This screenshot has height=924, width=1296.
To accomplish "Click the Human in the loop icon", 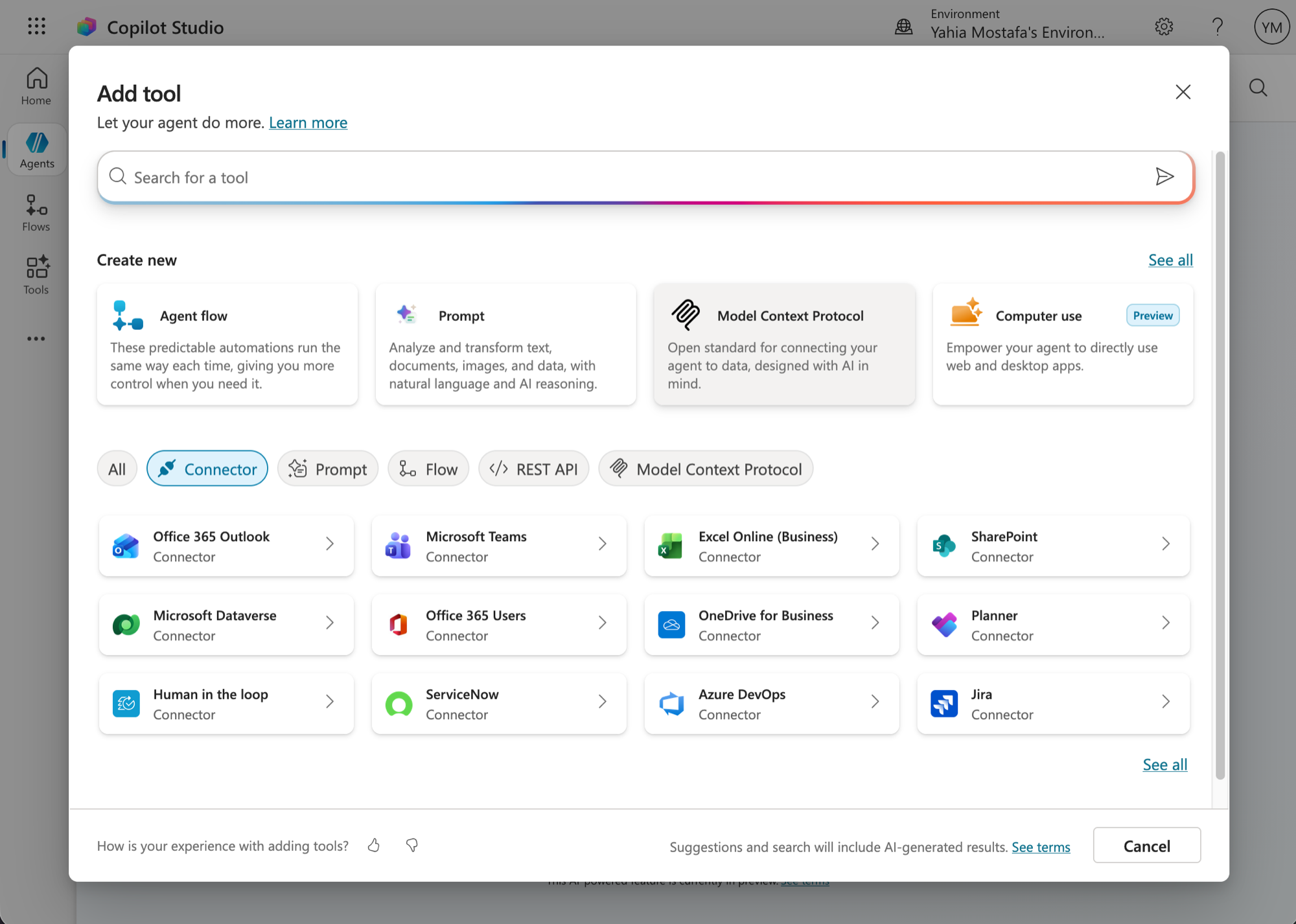I will 126,704.
